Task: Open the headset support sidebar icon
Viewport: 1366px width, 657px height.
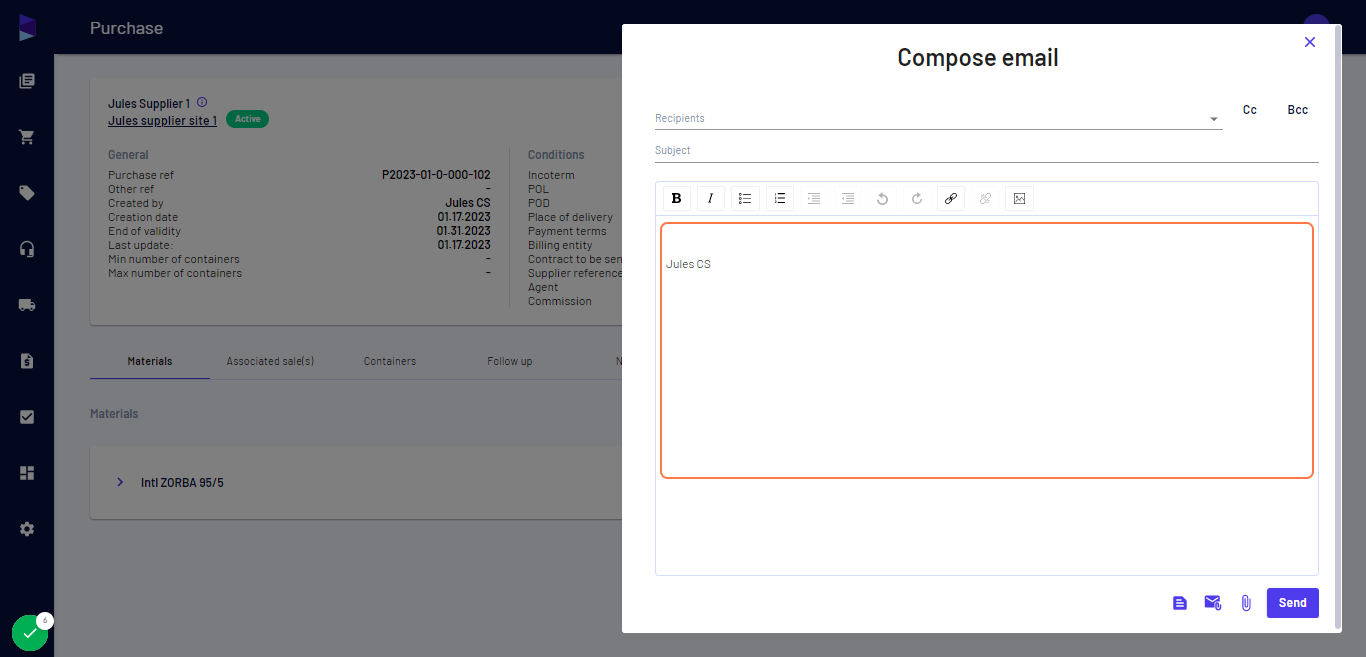Action: 27,249
